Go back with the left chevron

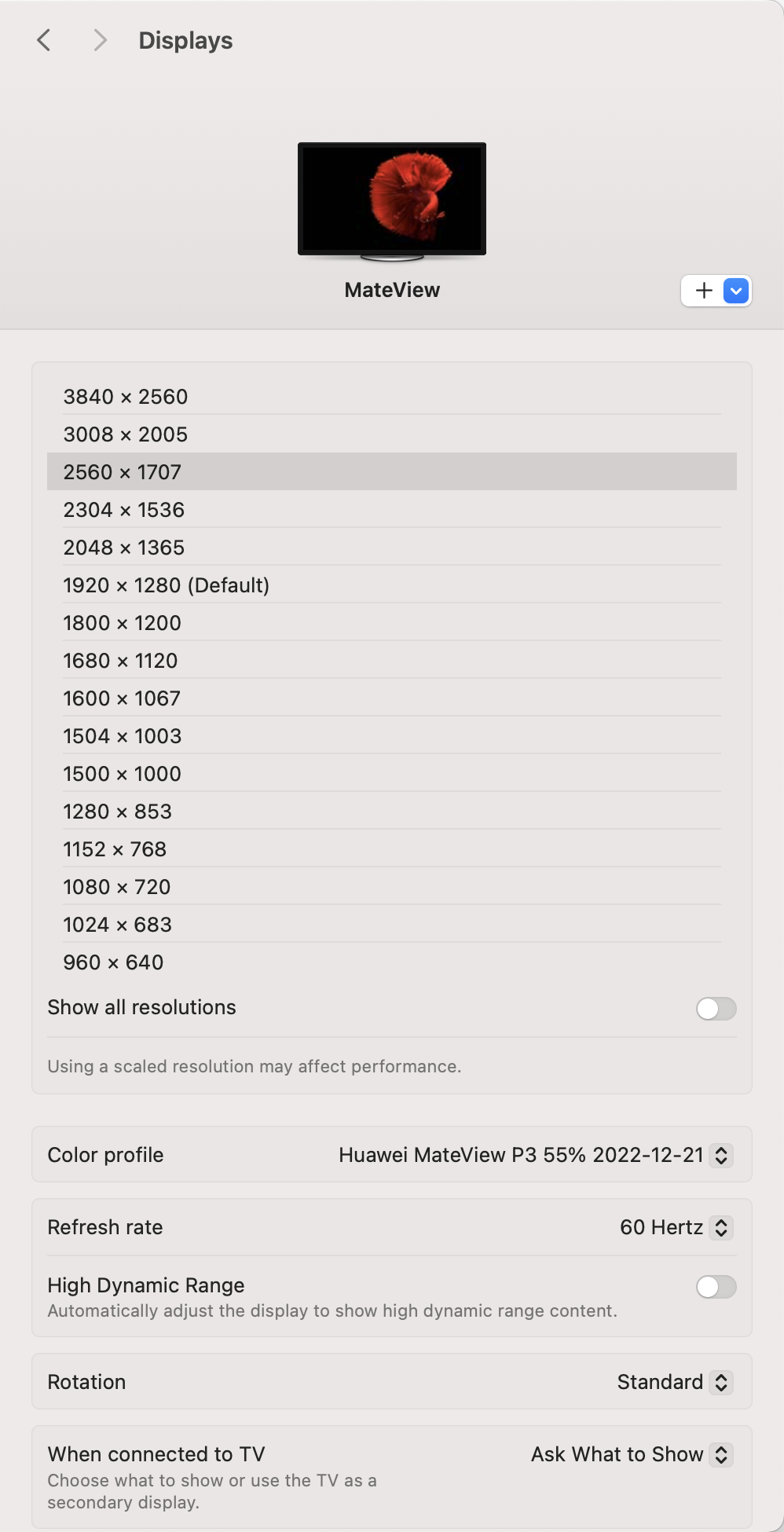click(x=44, y=40)
